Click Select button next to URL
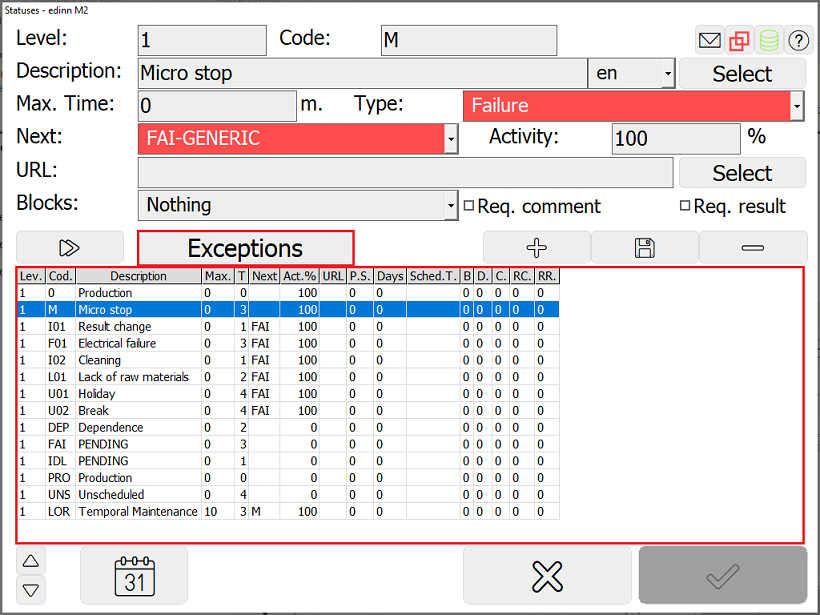The image size is (820, 615). (742, 173)
